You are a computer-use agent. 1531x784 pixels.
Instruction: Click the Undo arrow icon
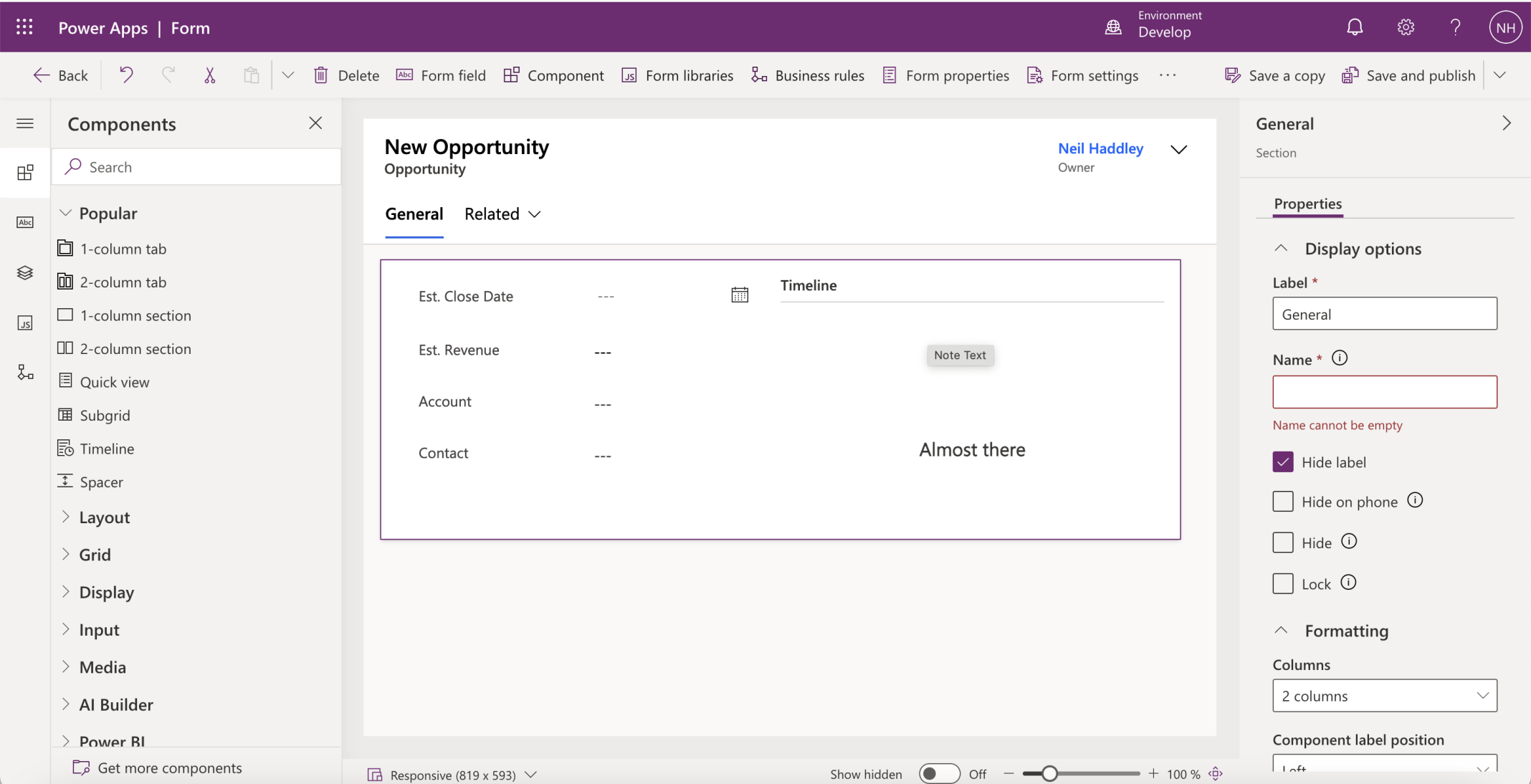[x=127, y=75]
